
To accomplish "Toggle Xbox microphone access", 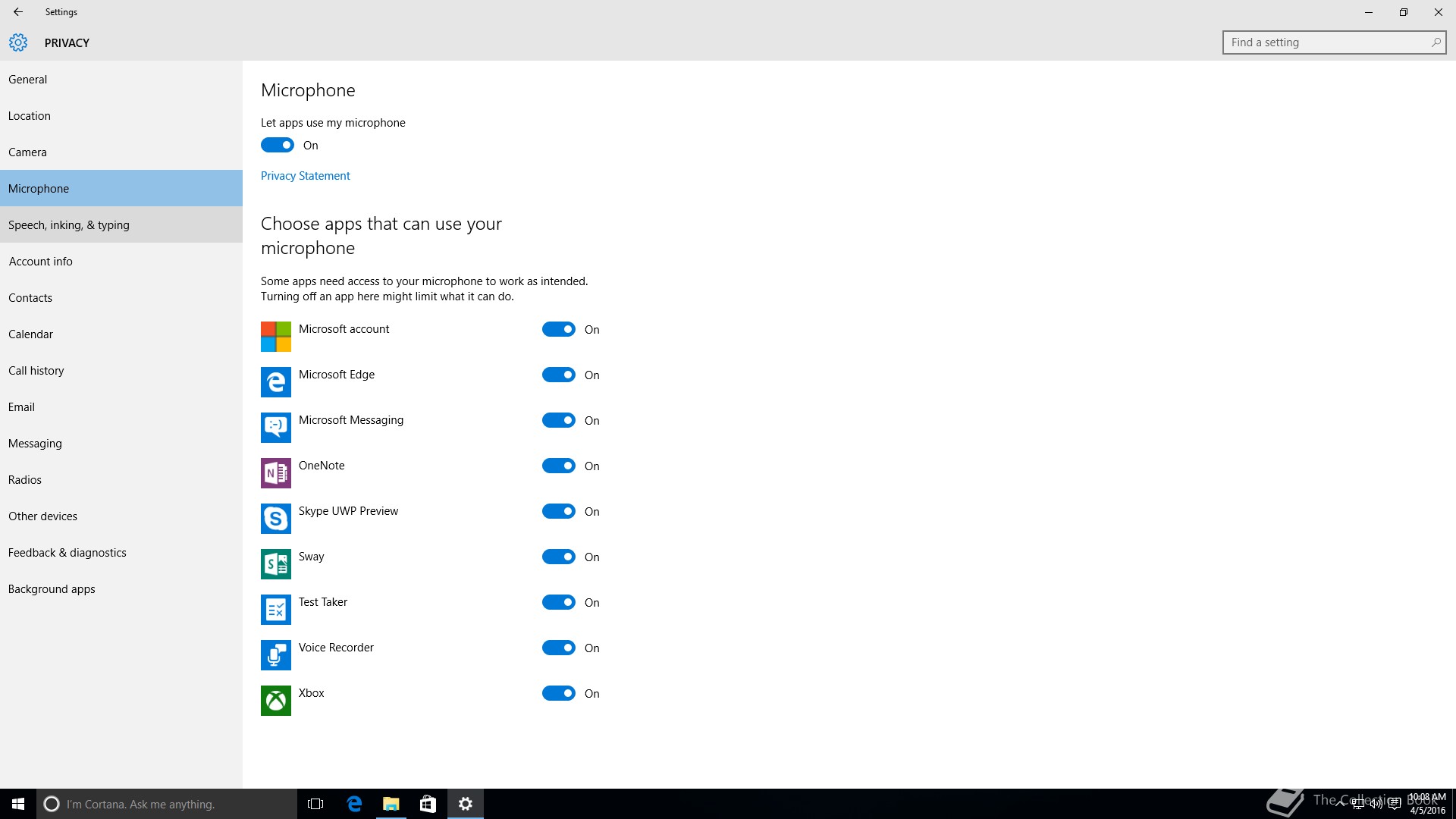I will coord(559,693).
